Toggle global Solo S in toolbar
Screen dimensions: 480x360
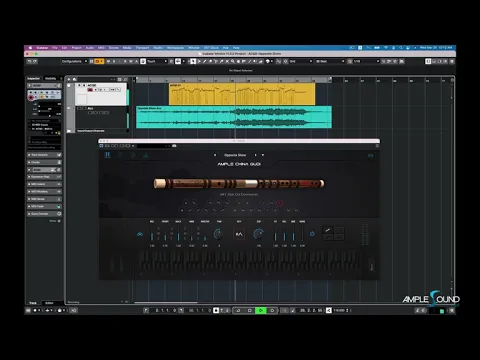(114, 61)
